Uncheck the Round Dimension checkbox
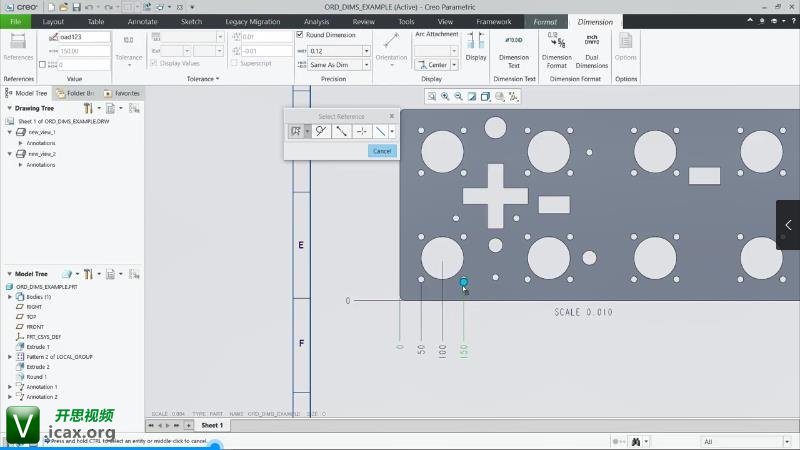The width and height of the screenshot is (800, 450). tap(300, 35)
